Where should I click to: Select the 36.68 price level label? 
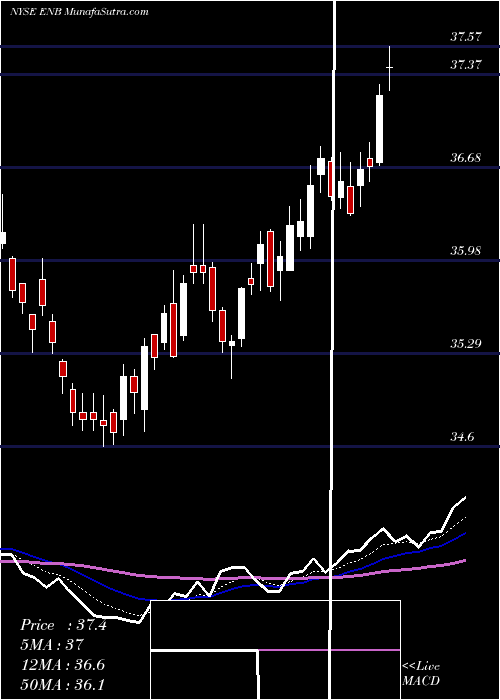click(x=466, y=158)
